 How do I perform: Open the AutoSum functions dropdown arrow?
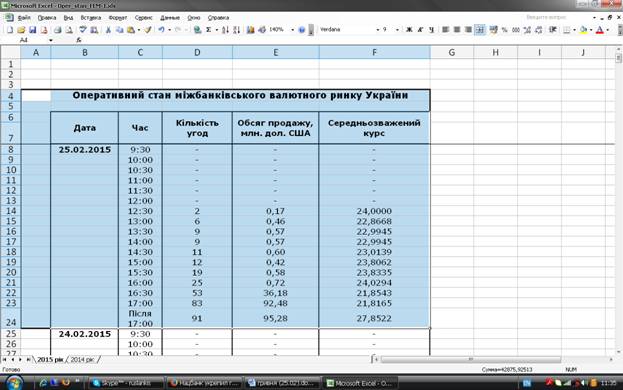point(217,30)
